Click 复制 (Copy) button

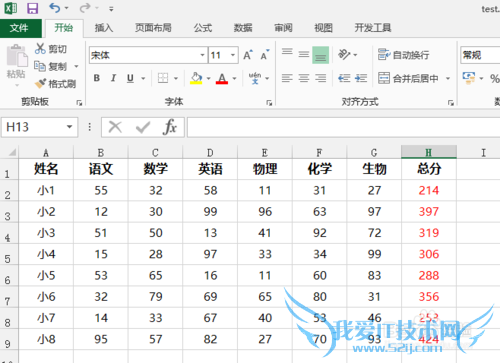tap(51, 66)
